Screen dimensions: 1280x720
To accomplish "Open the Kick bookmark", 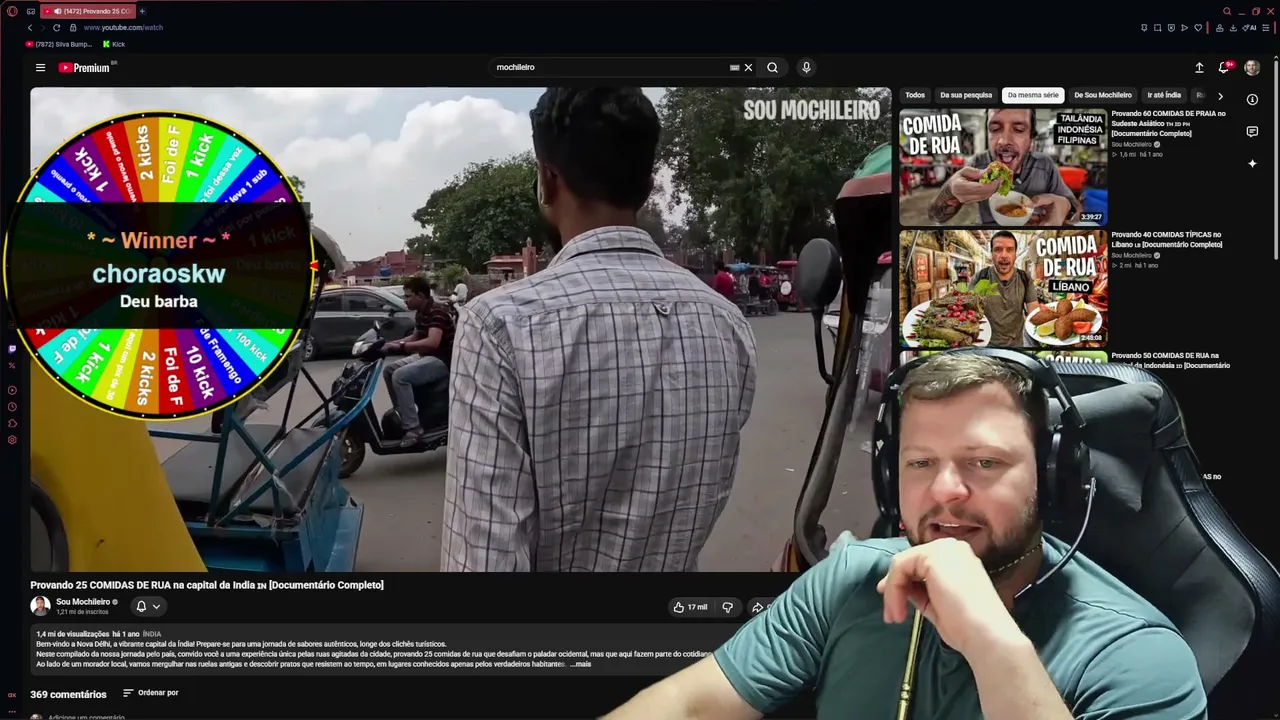I will [114, 44].
